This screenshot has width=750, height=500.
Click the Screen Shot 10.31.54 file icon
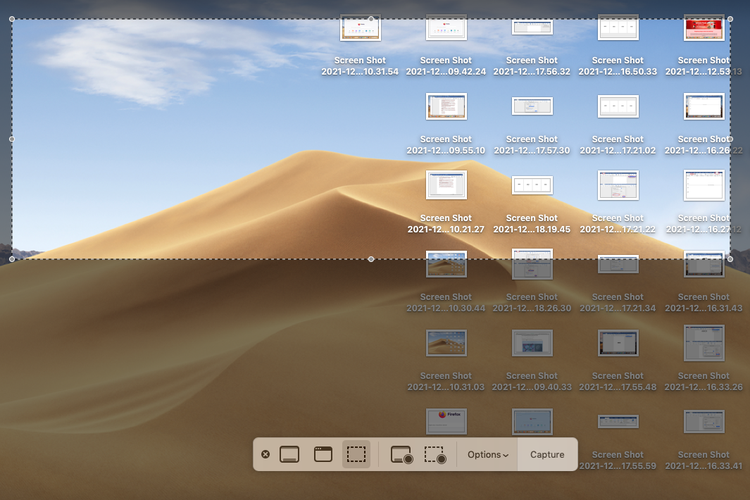click(x=360, y=28)
